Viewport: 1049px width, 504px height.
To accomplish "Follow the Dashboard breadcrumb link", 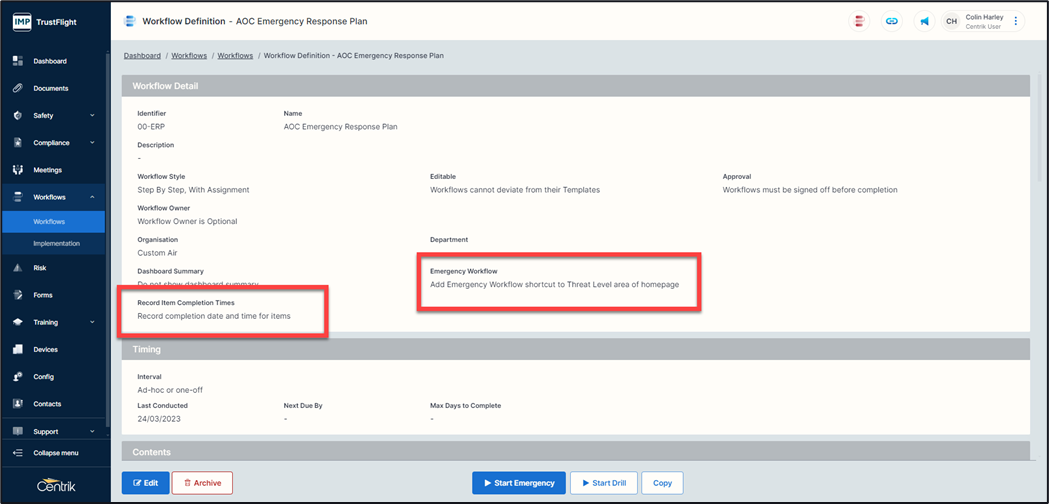I will click(x=142, y=56).
